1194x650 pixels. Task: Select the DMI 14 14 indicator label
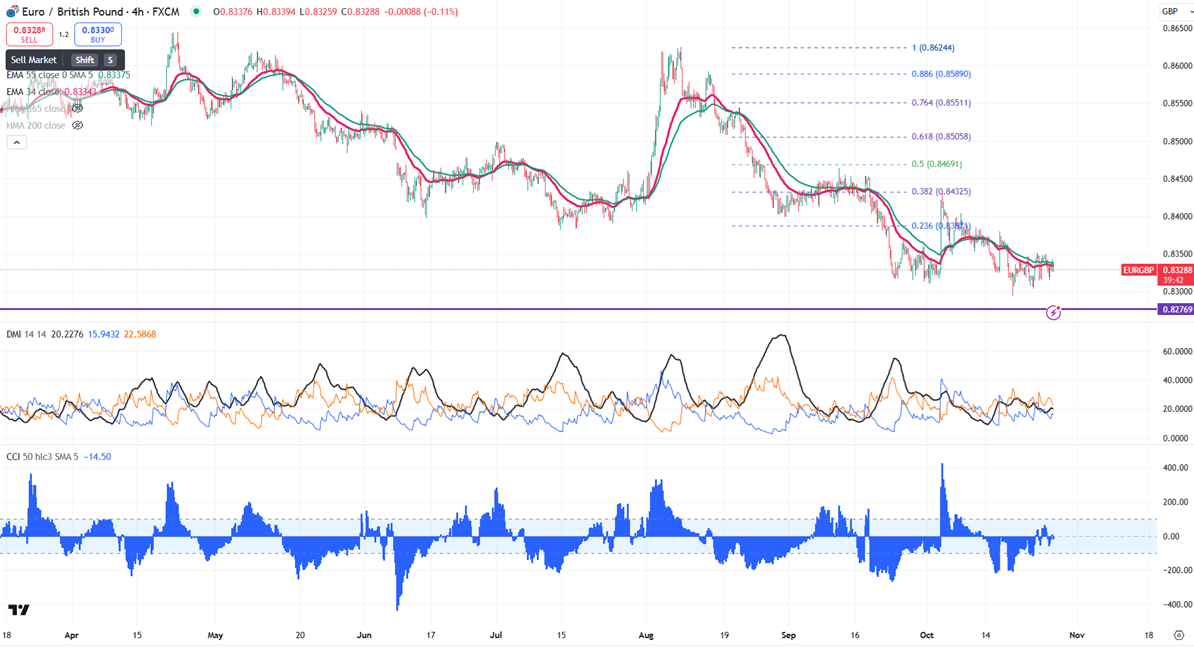coord(27,334)
